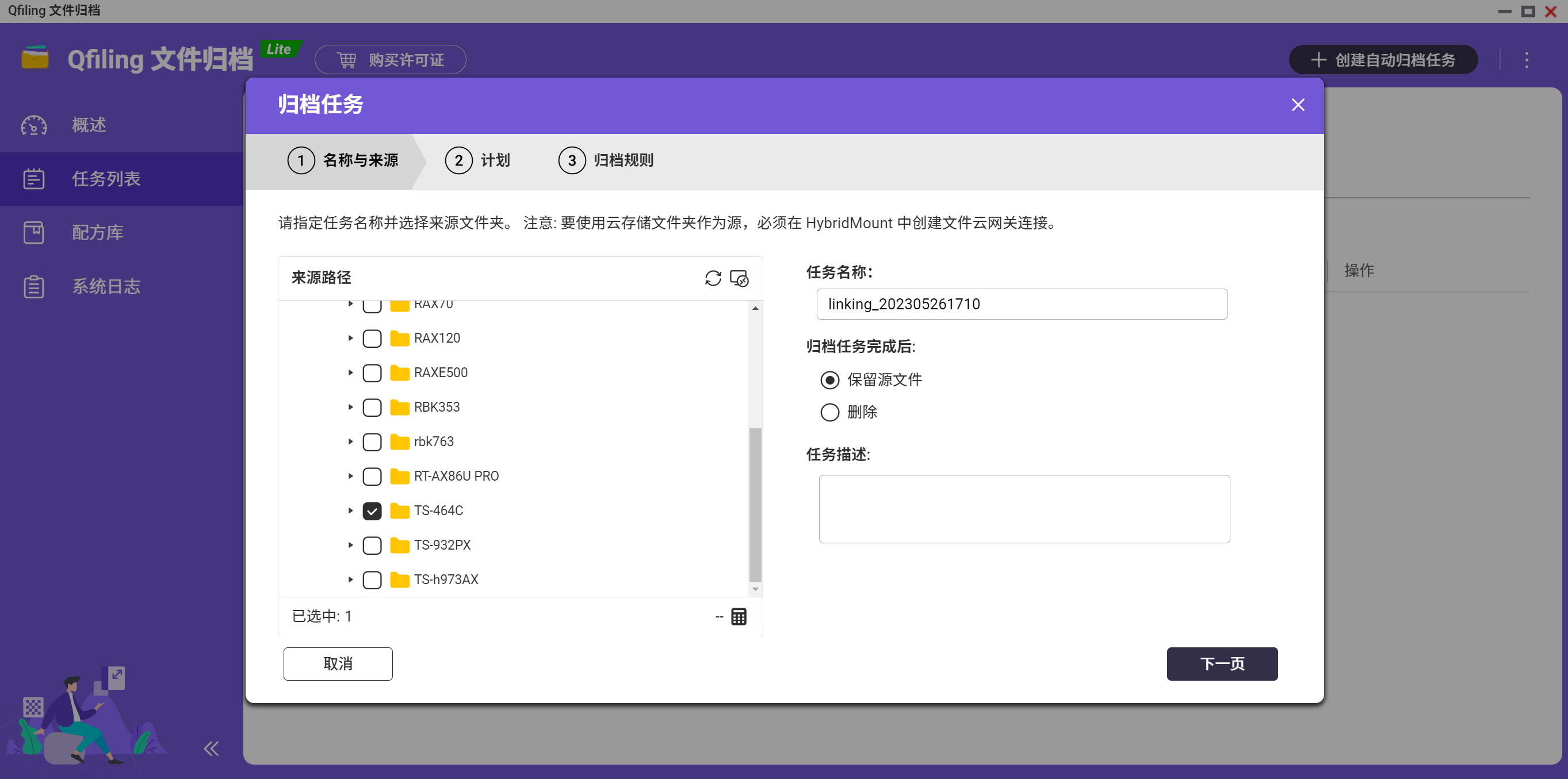The height and width of the screenshot is (779, 1568).
Task: Check the RAX120 folder checkbox
Action: pyautogui.click(x=372, y=339)
